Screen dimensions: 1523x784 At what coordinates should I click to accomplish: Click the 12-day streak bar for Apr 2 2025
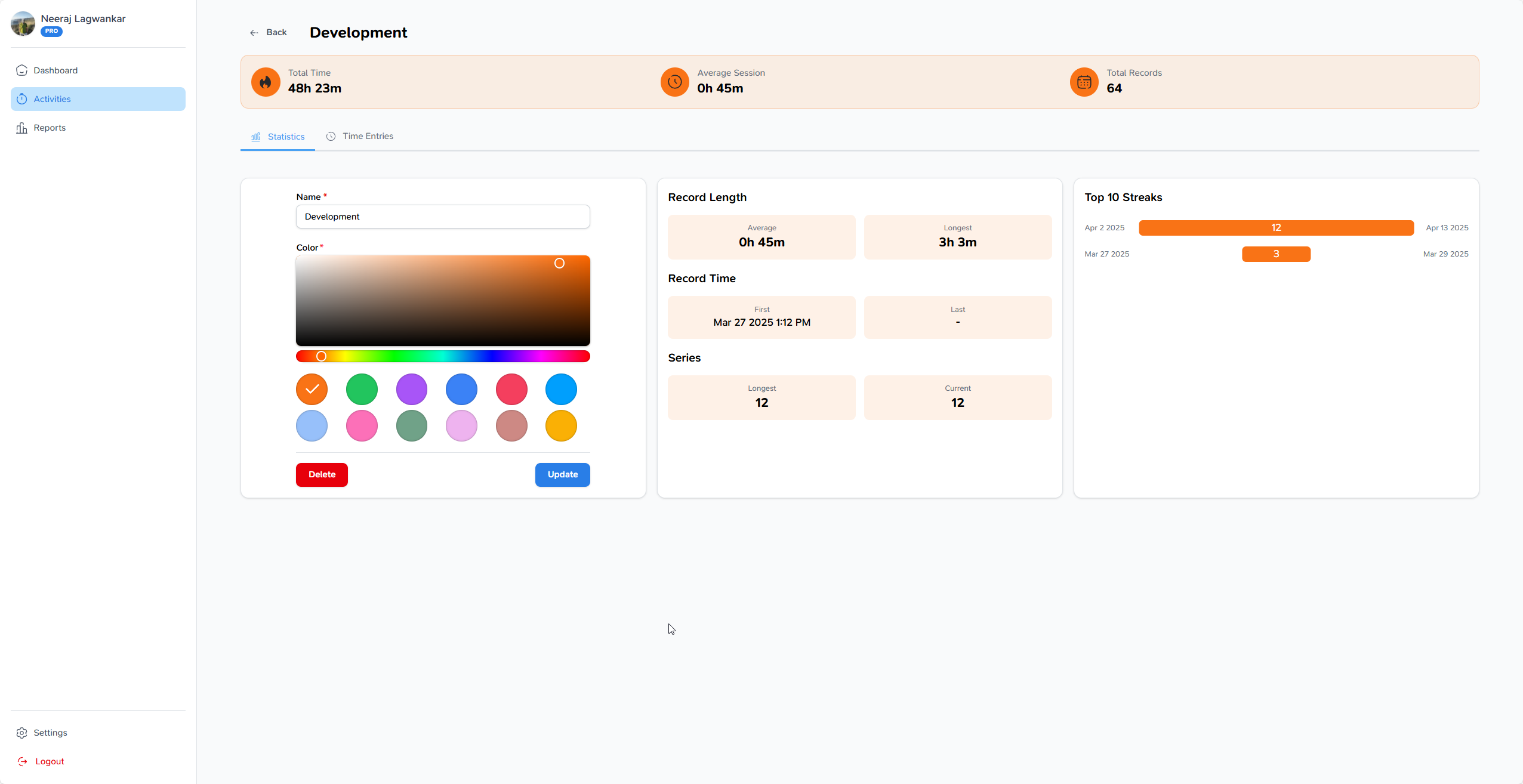[1276, 227]
